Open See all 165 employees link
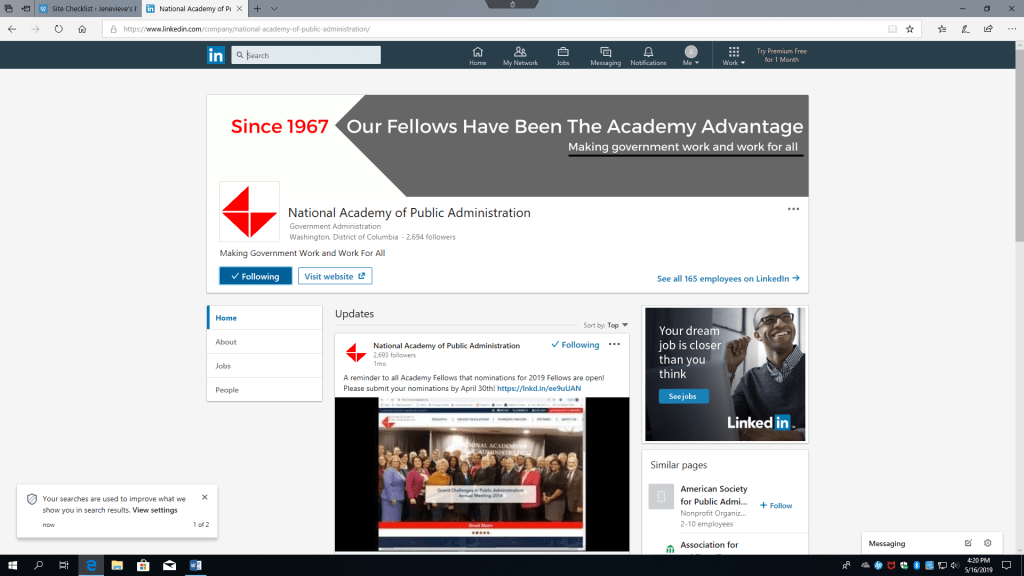The image size is (1024, 576). coord(728,279)
